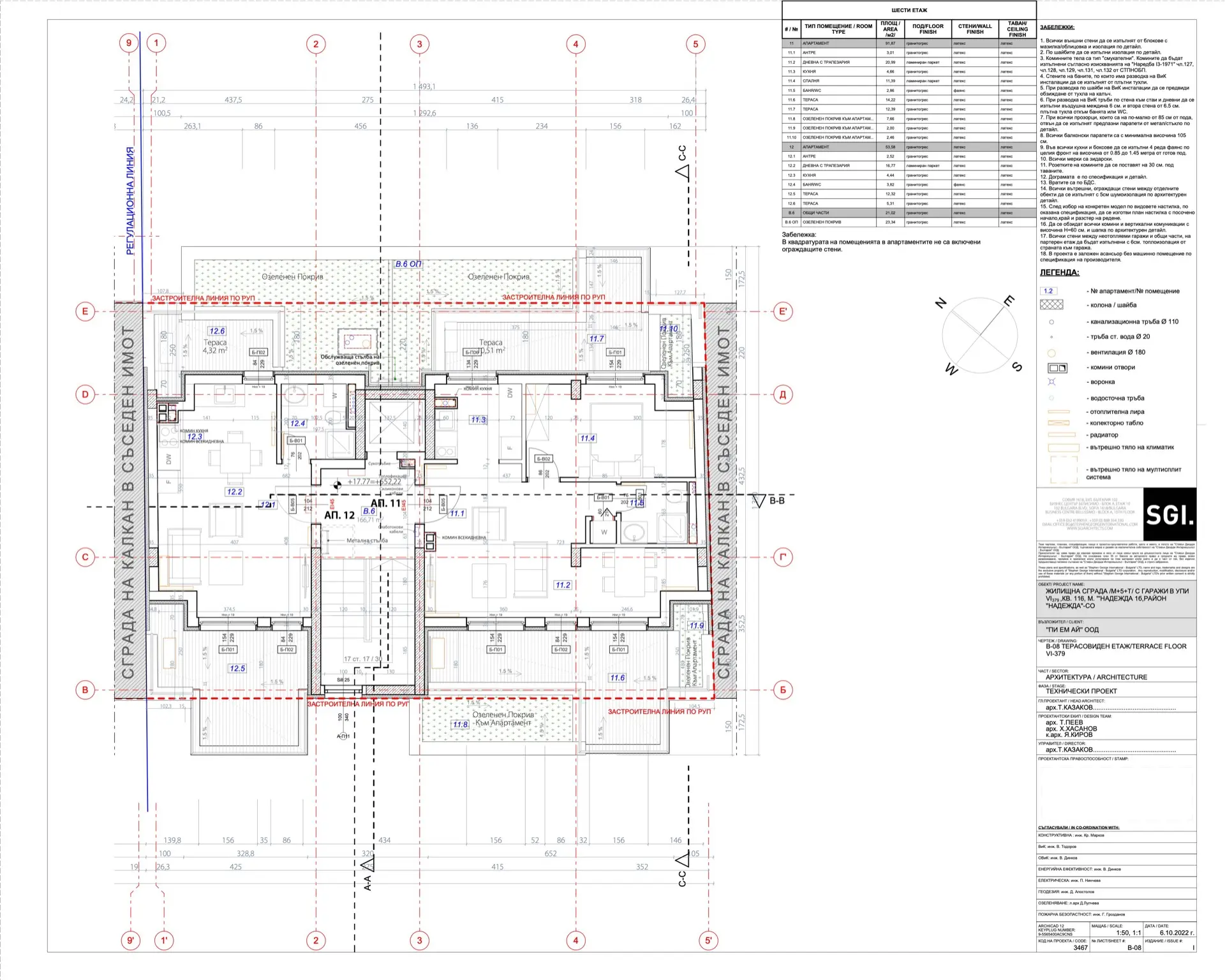Image resolution: width=1225 pixels, height=980 pixels.
Task: Click the ЛЕГЕНДА heading
Action: click(1059, 272)
